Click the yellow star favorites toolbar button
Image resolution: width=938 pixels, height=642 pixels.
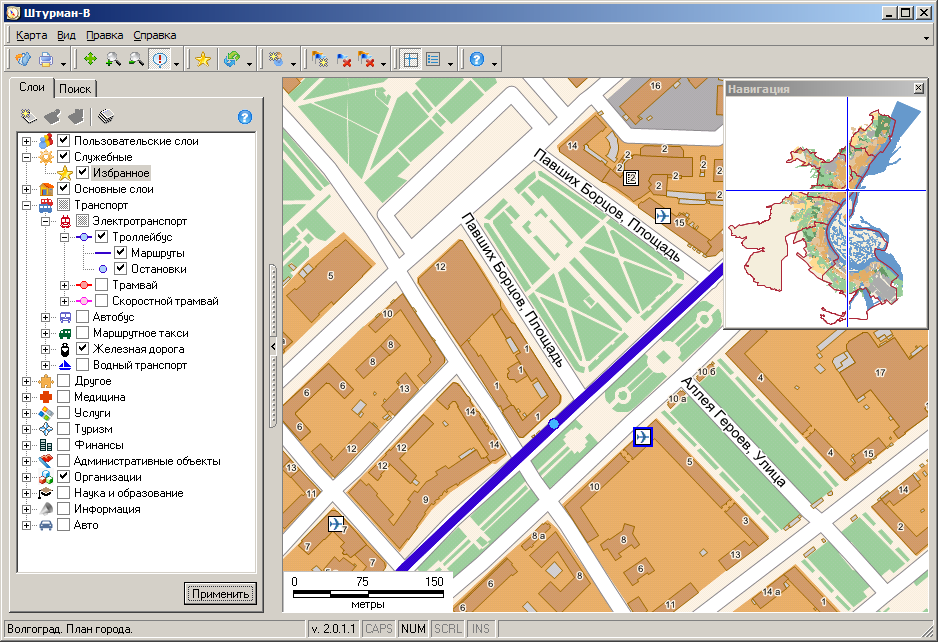point(203,59)
